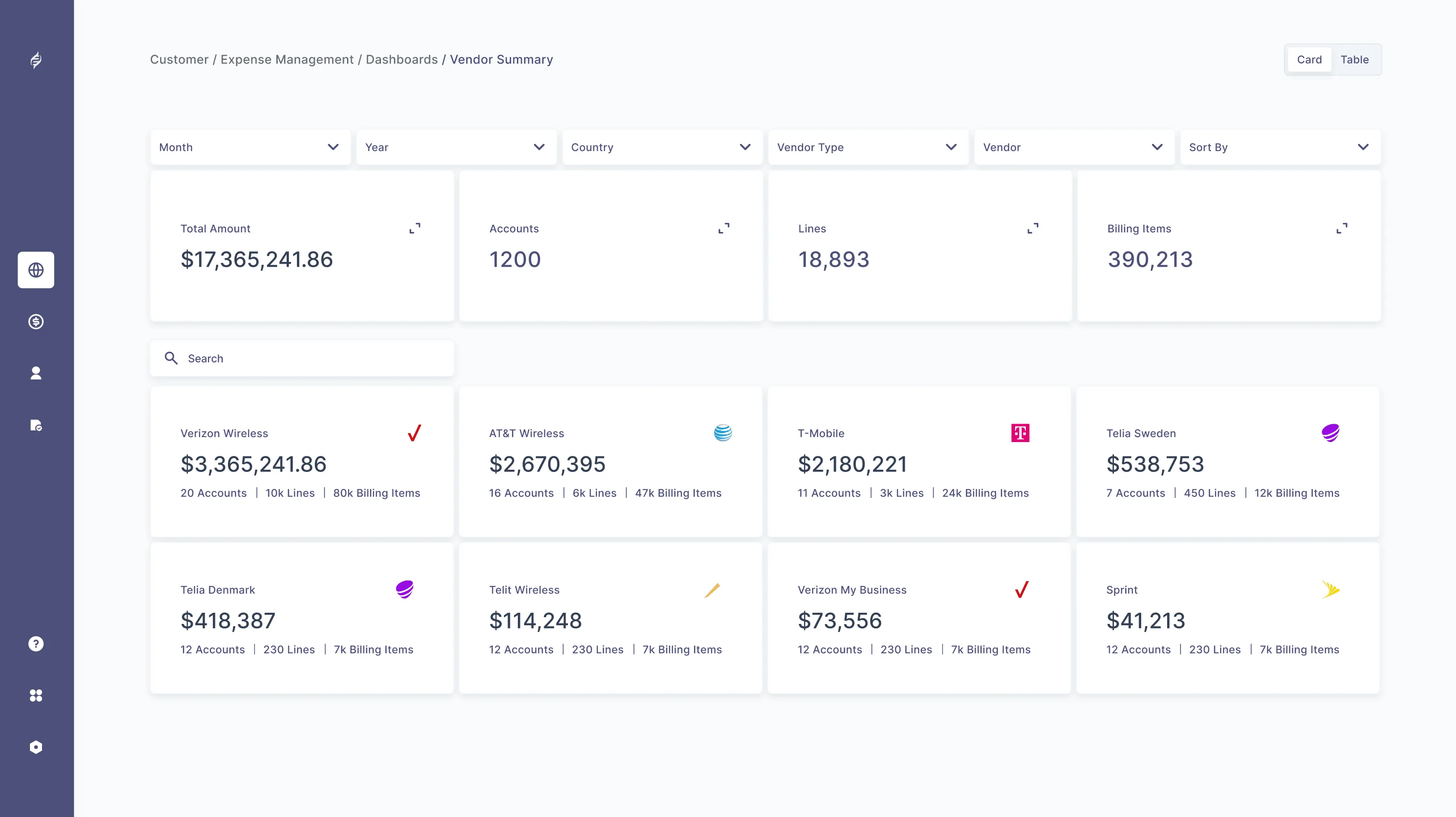Open the Vendor Type dropdown

tap(868, 147)
